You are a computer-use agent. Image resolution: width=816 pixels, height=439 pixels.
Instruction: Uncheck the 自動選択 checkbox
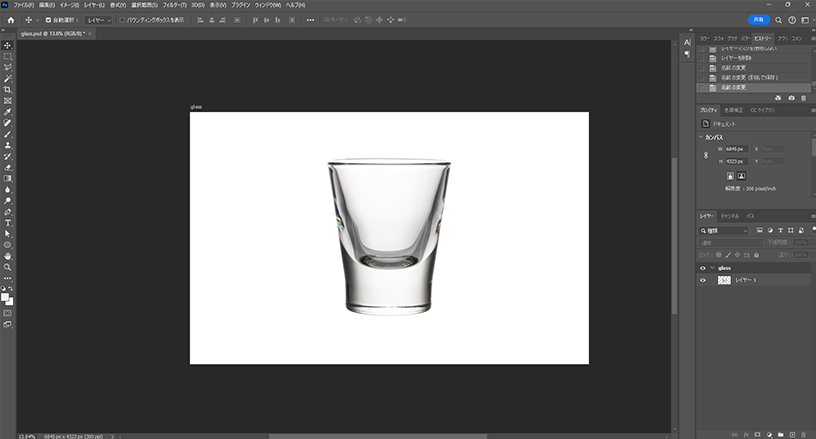coord(48,20)
